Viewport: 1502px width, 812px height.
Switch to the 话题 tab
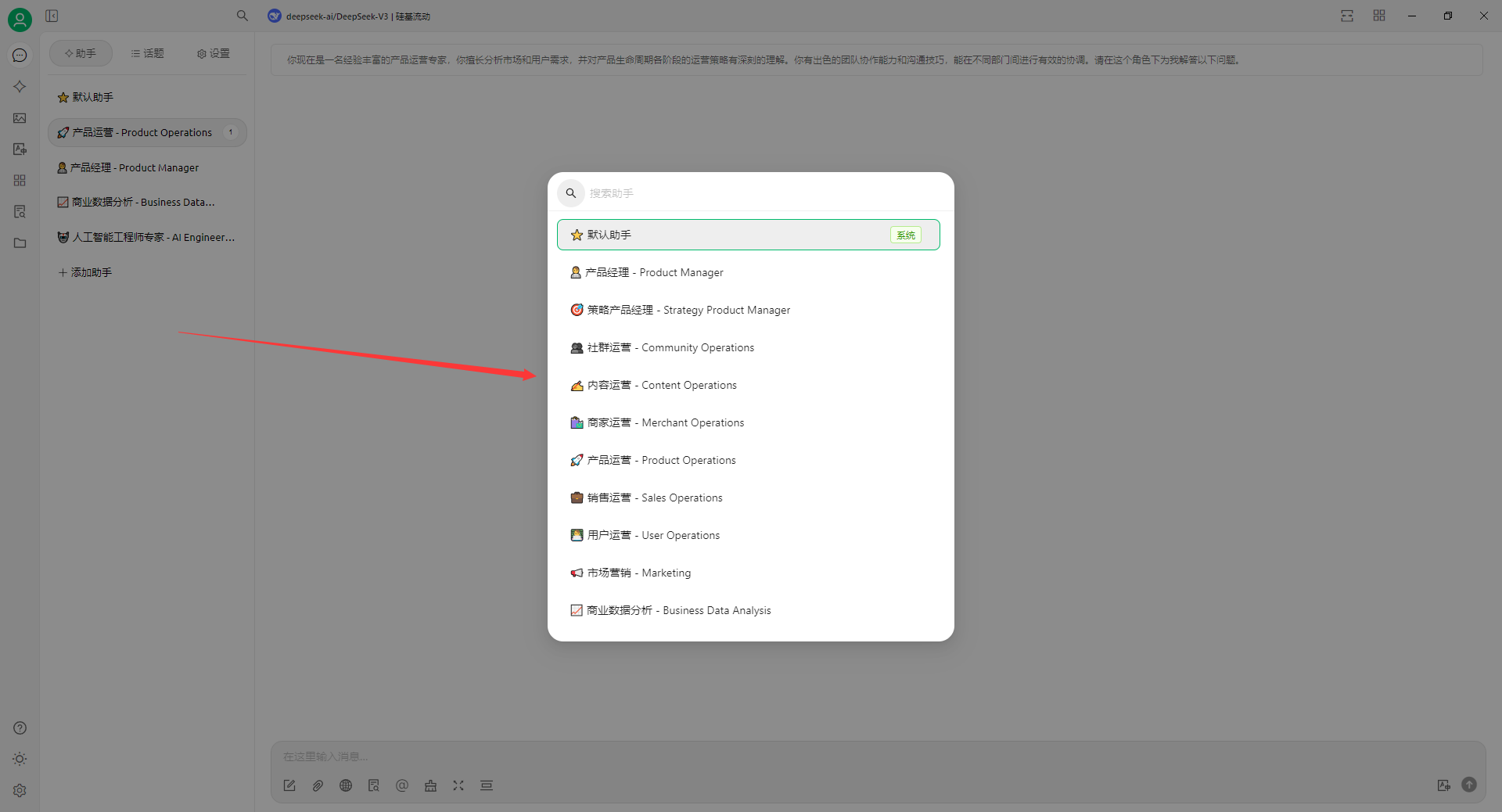coord(147,53)
